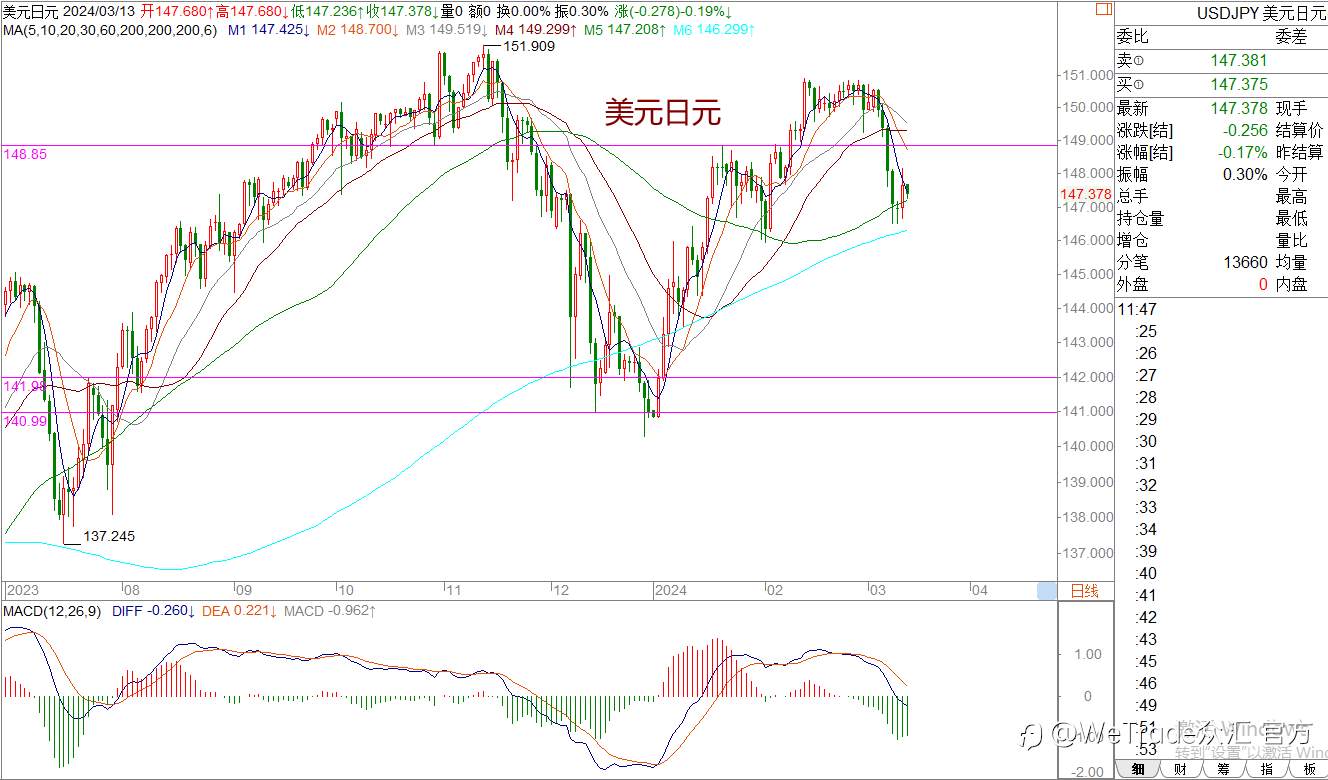Select the buy price 147.375

[1239, 85]
